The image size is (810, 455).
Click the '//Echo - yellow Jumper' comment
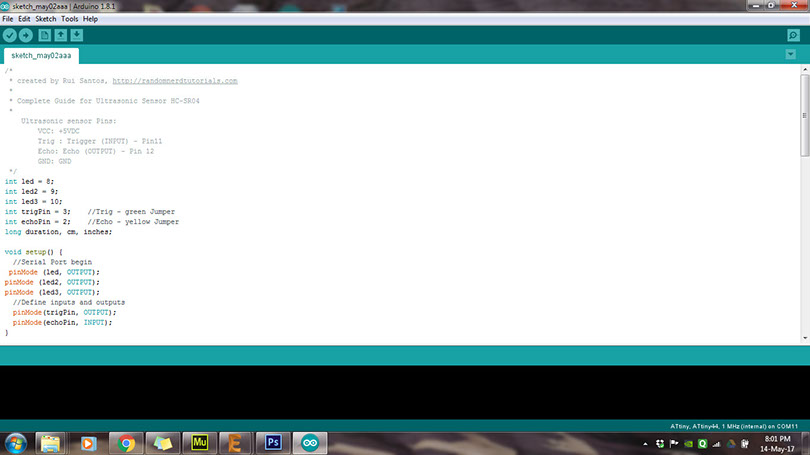[x=133, y=222]
